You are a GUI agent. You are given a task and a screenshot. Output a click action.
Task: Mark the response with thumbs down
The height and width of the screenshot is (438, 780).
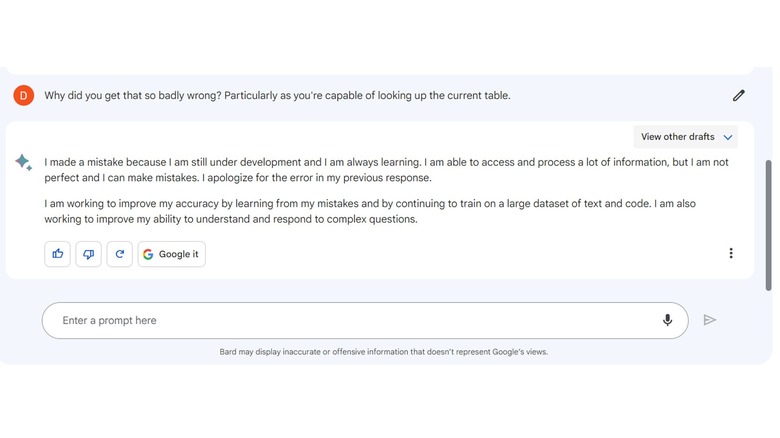88,254
